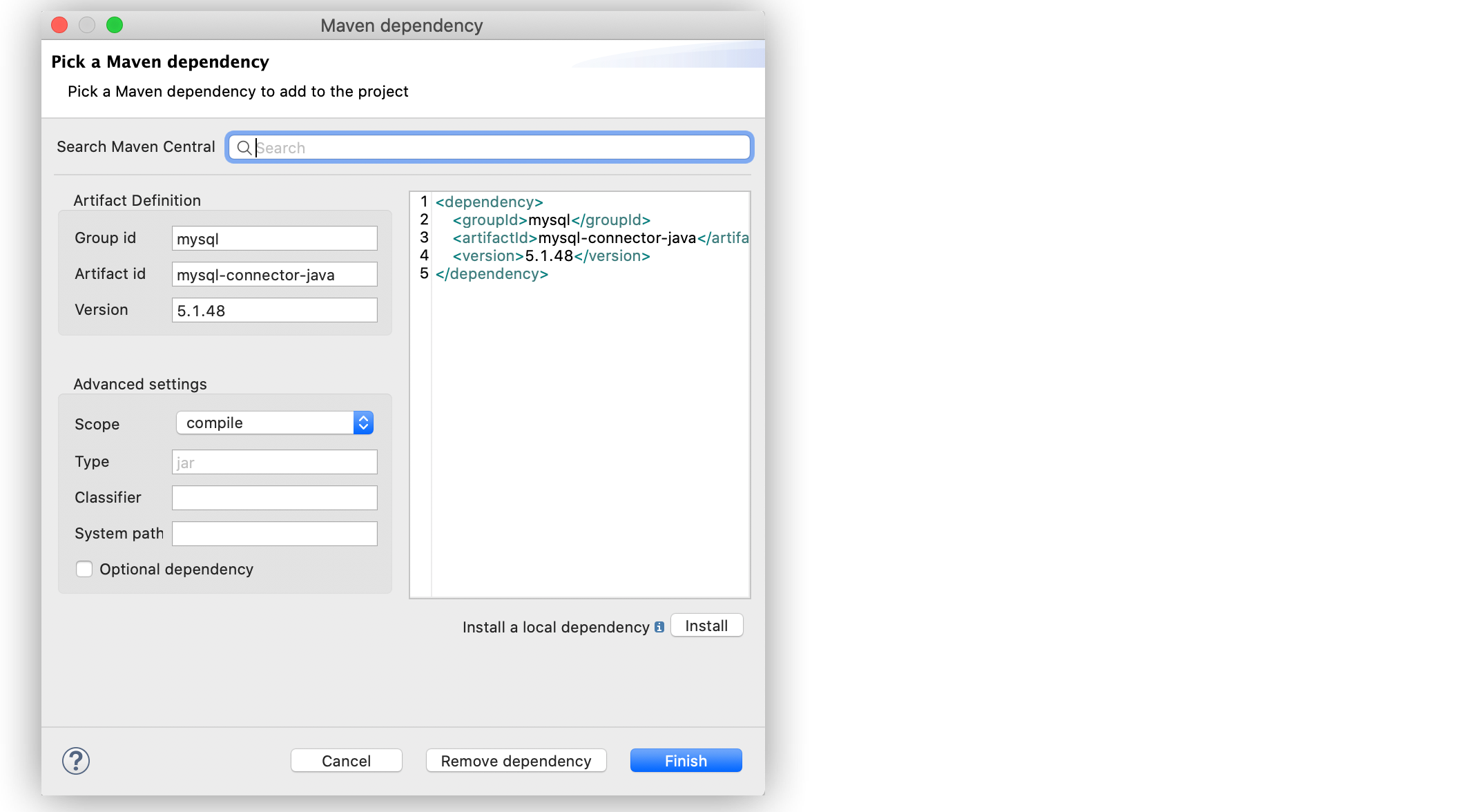
Task: Open the Scope stepper arrows
Action: 363,423
